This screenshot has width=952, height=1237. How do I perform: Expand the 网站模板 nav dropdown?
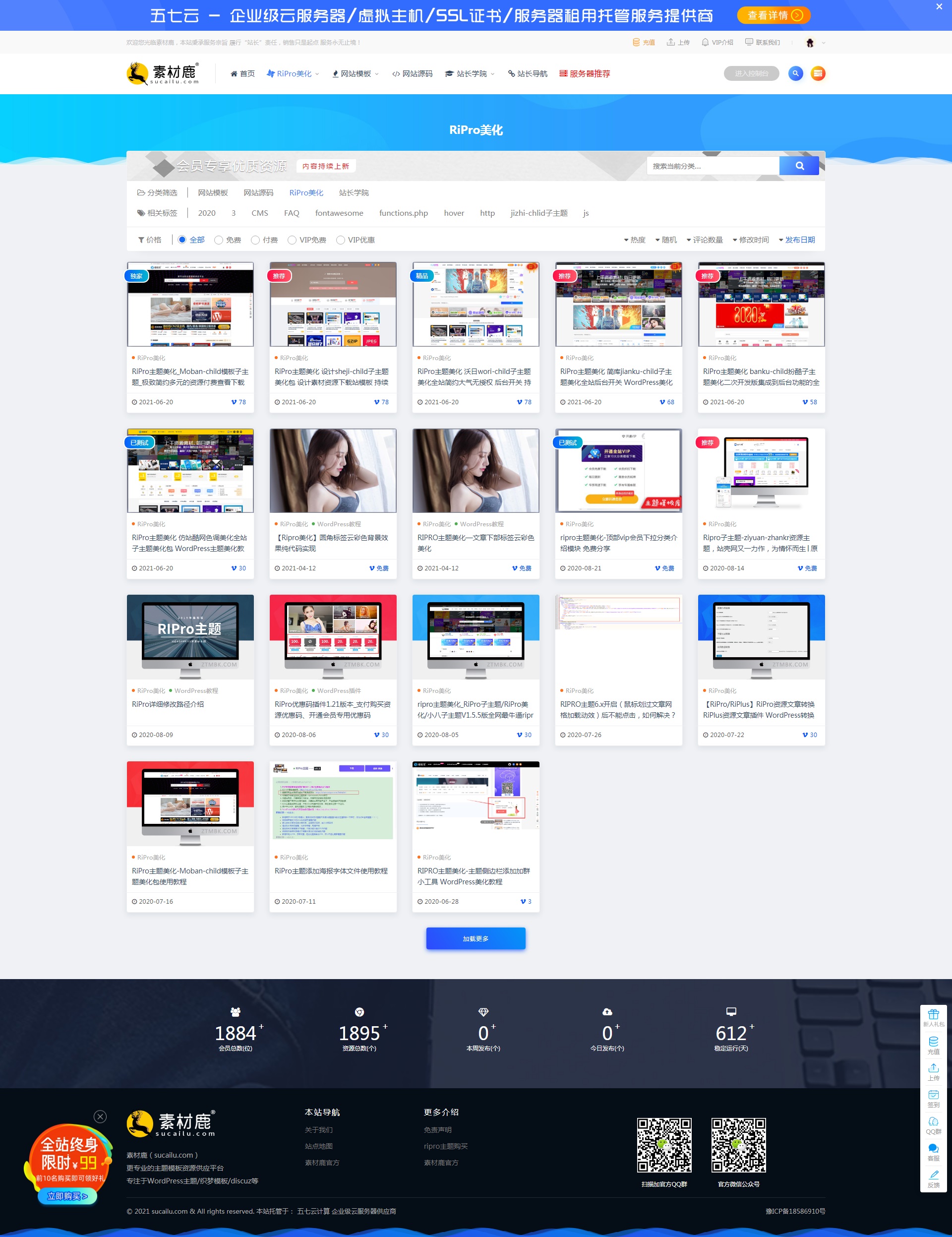[355, 73]
